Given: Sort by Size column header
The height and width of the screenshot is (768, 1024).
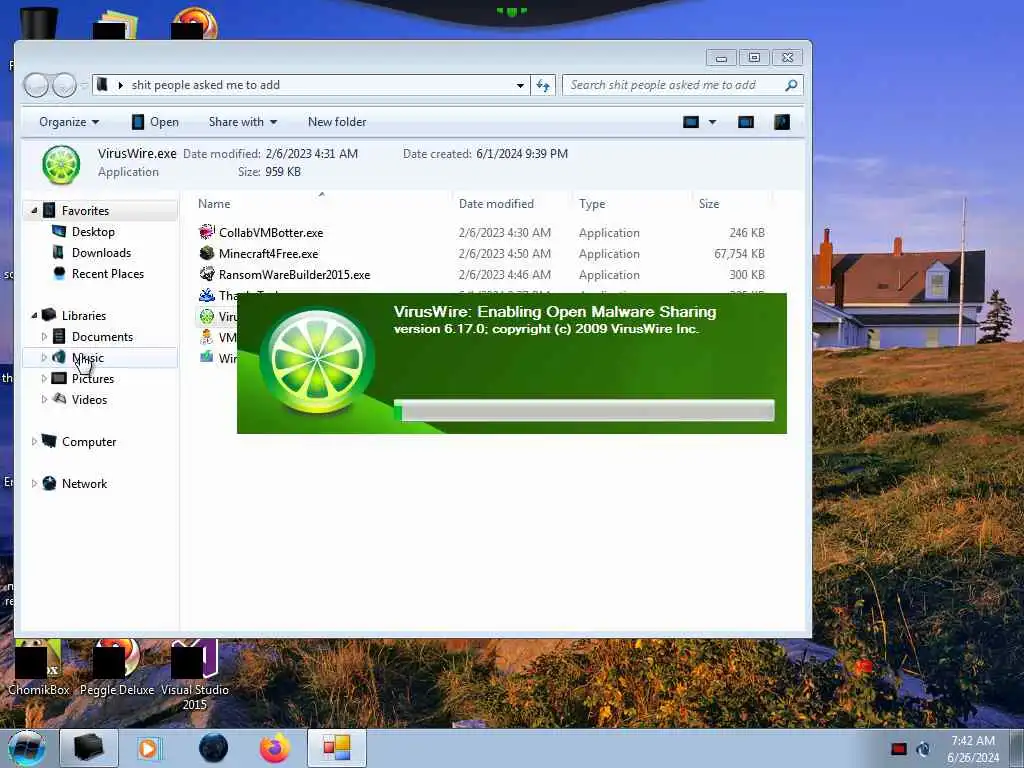Looking at the screenshot, I should coord(709,204).
